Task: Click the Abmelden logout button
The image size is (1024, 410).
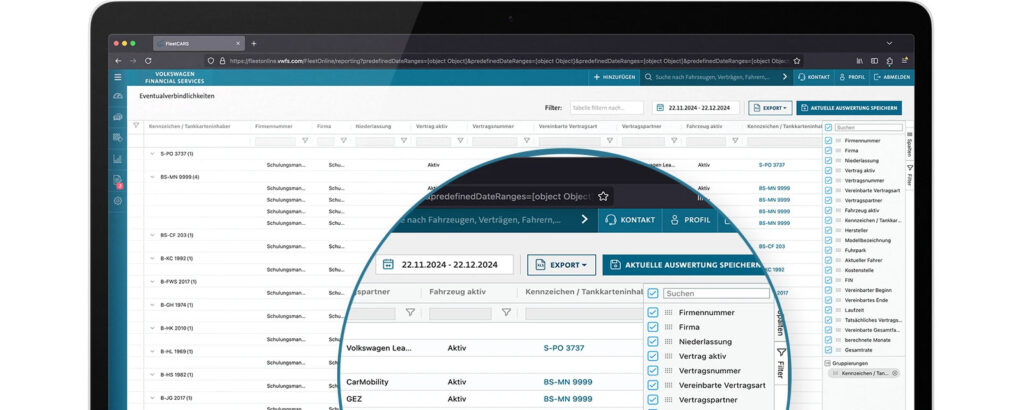Action: pos(893,77)
